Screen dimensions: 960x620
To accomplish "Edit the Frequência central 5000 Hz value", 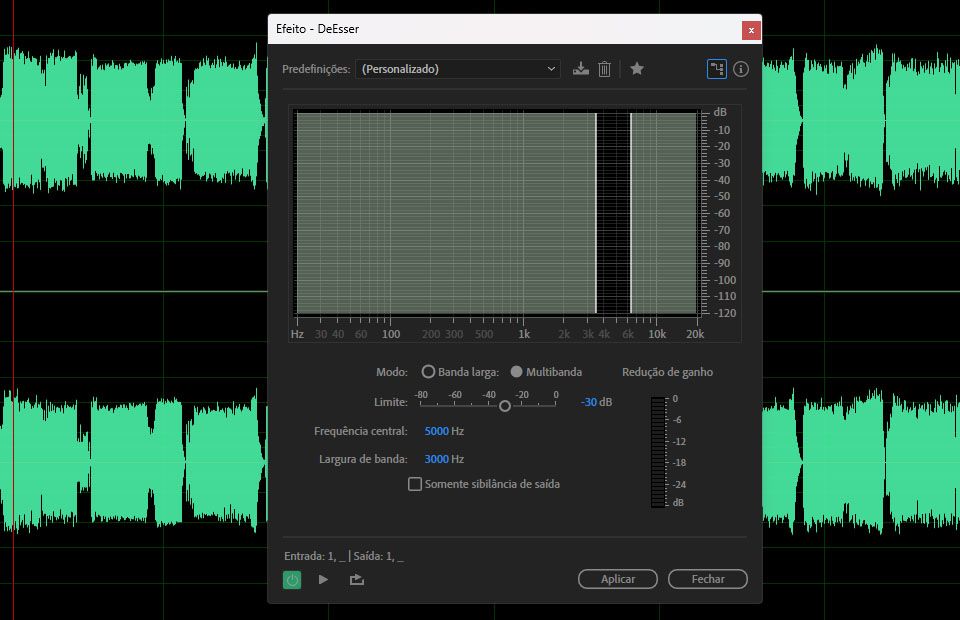I will [437, 431].
